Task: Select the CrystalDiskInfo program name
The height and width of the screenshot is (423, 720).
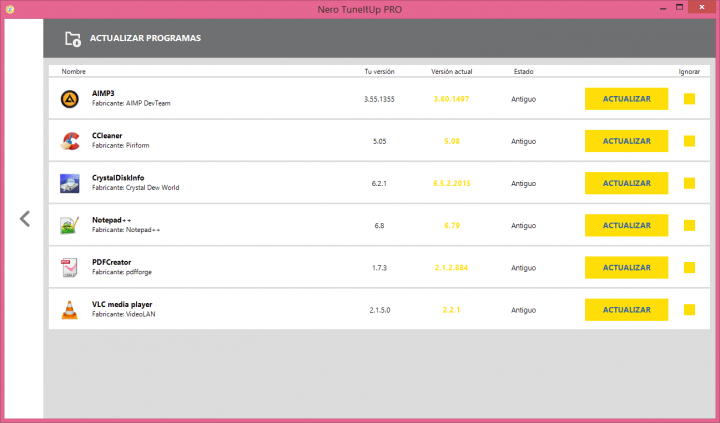Action: point(118,178)
